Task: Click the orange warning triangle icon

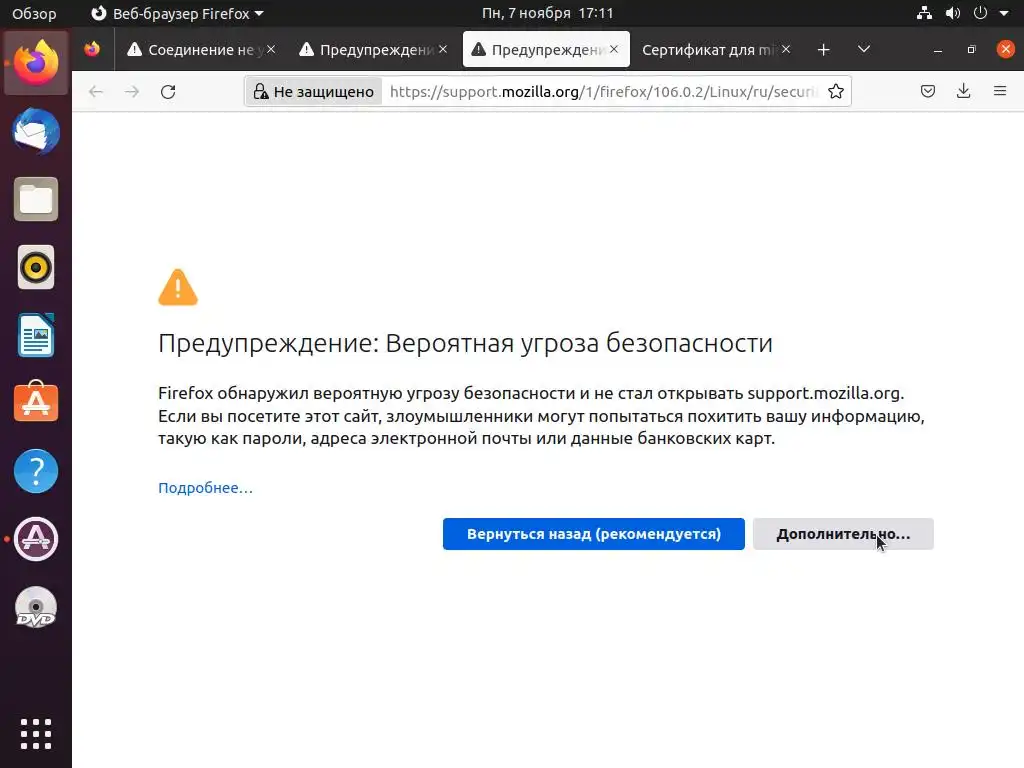Action: (178, 287)
